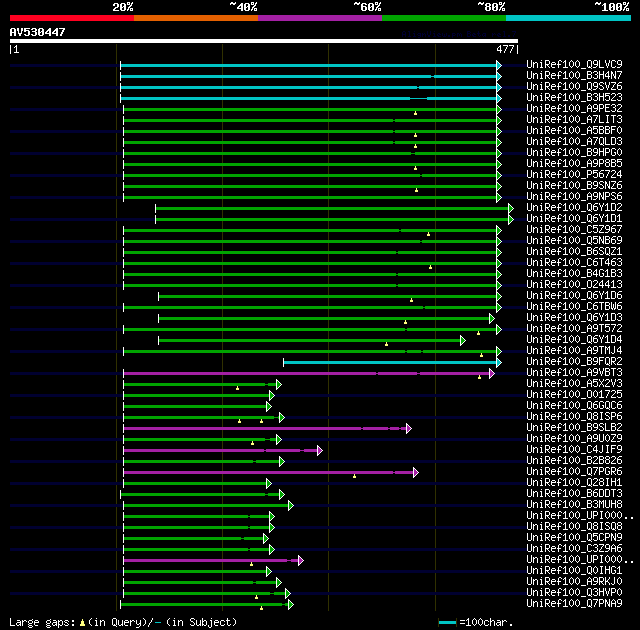Select the UniRef100_P56724 label

pyautogui.click(x=574, y=175)
